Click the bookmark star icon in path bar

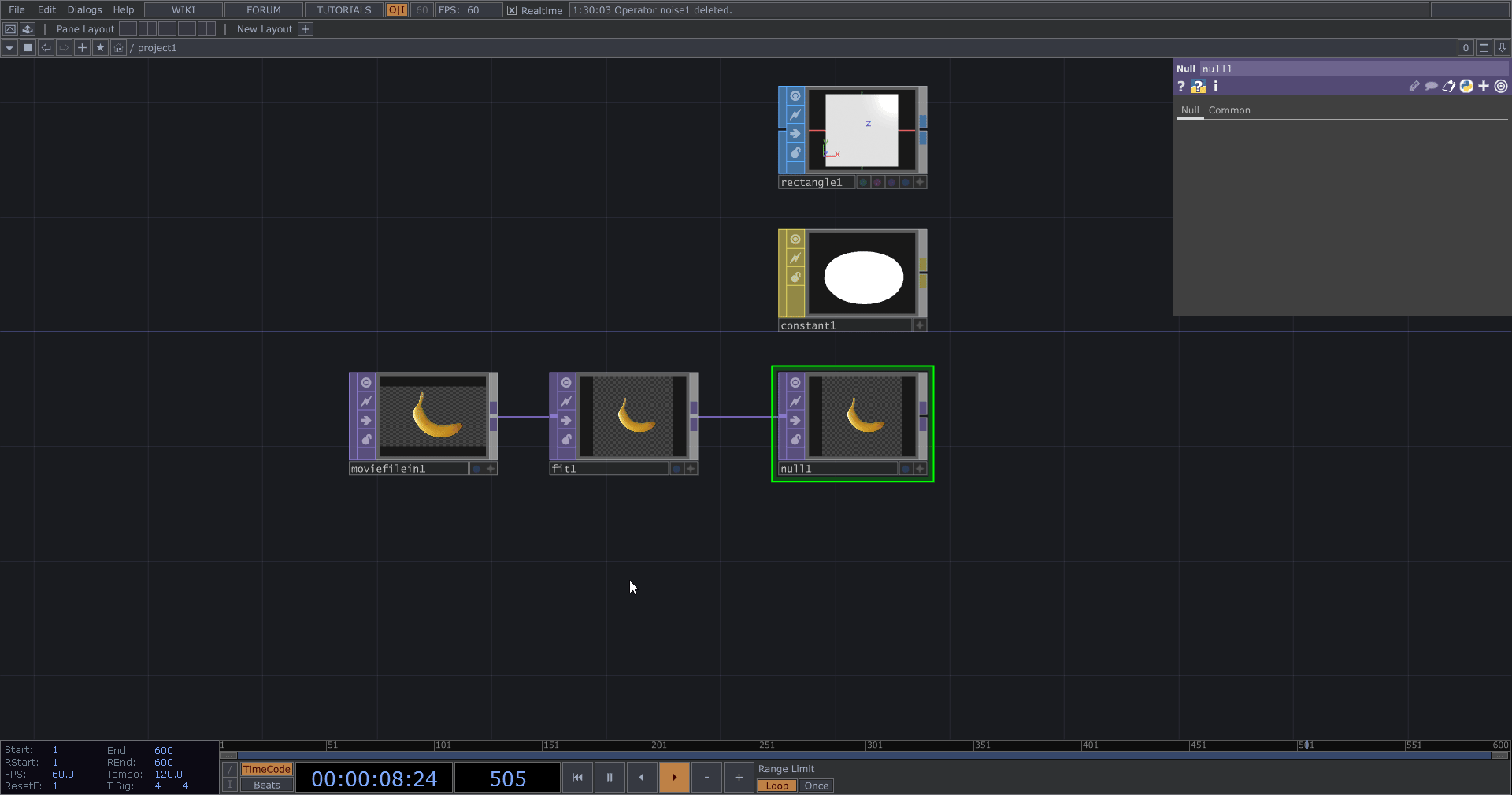100,48
